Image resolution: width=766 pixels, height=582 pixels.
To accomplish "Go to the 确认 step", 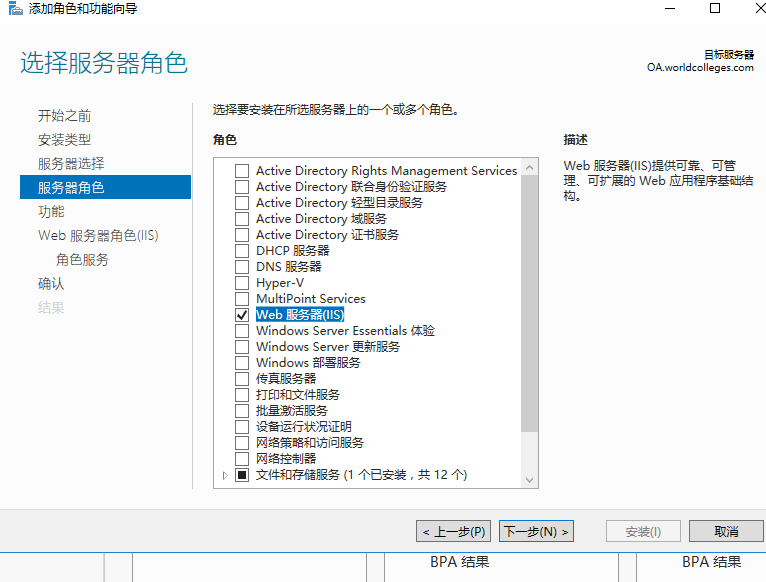I will click(51, 283).
